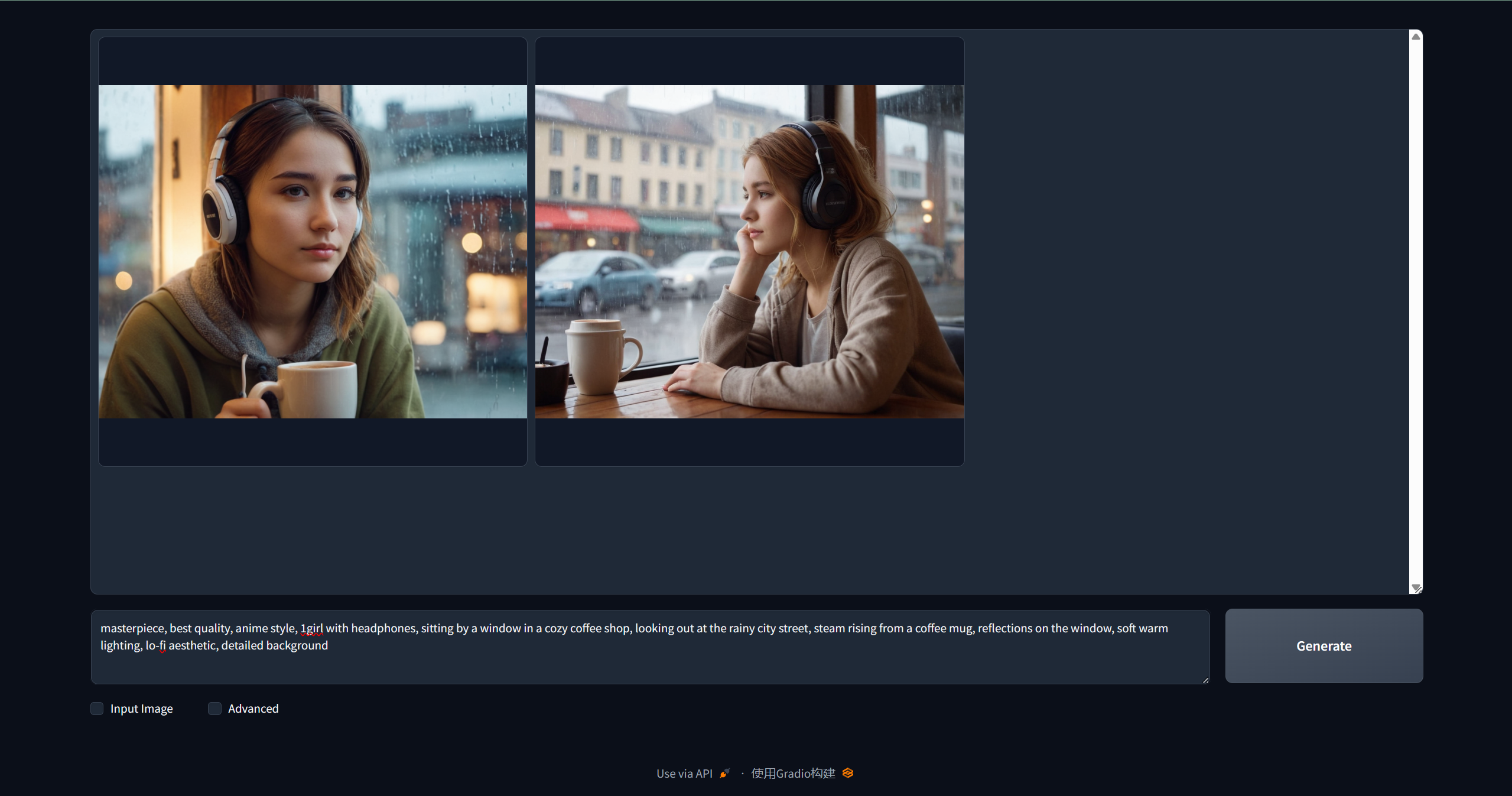Click the misspelled word 1girl in prompt
Viewport: 1512px width, 796px height.
coord(312,628)
